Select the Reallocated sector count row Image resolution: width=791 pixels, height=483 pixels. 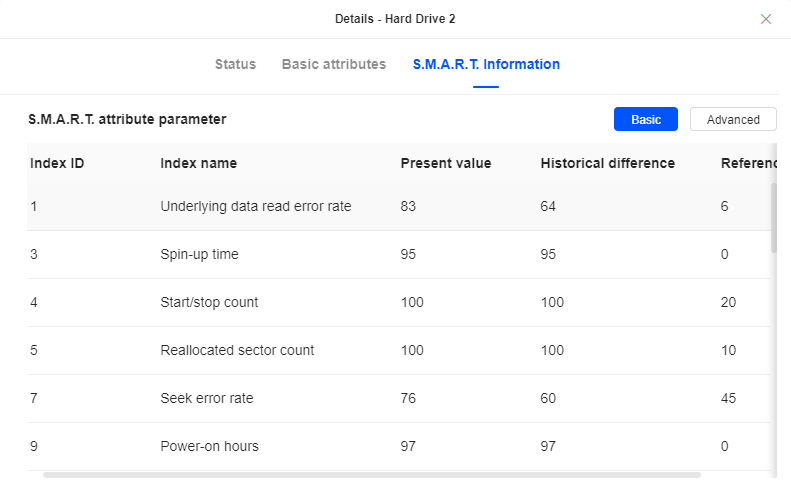click(237, 350)
